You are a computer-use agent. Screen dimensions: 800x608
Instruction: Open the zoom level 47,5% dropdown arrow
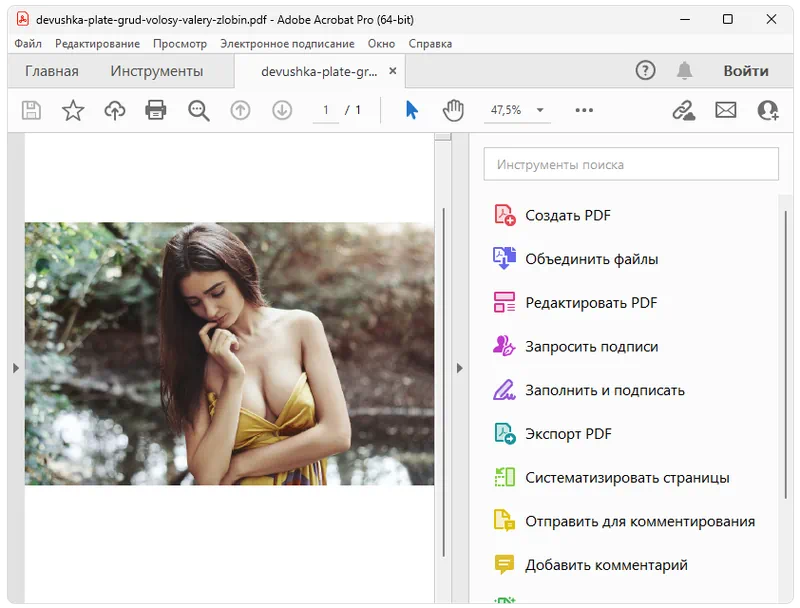(x=540, y=110)
